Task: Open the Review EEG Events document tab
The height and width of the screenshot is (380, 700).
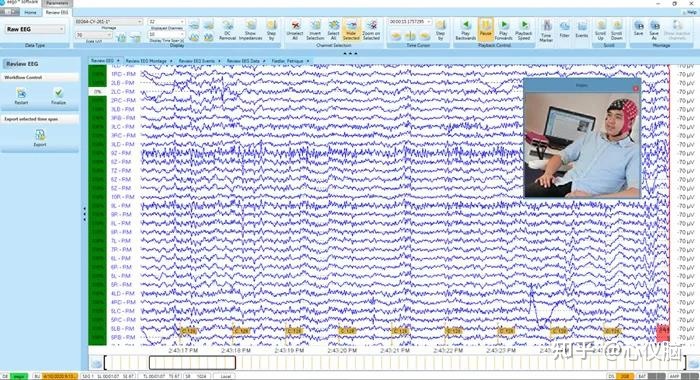Action: (196, 61)
